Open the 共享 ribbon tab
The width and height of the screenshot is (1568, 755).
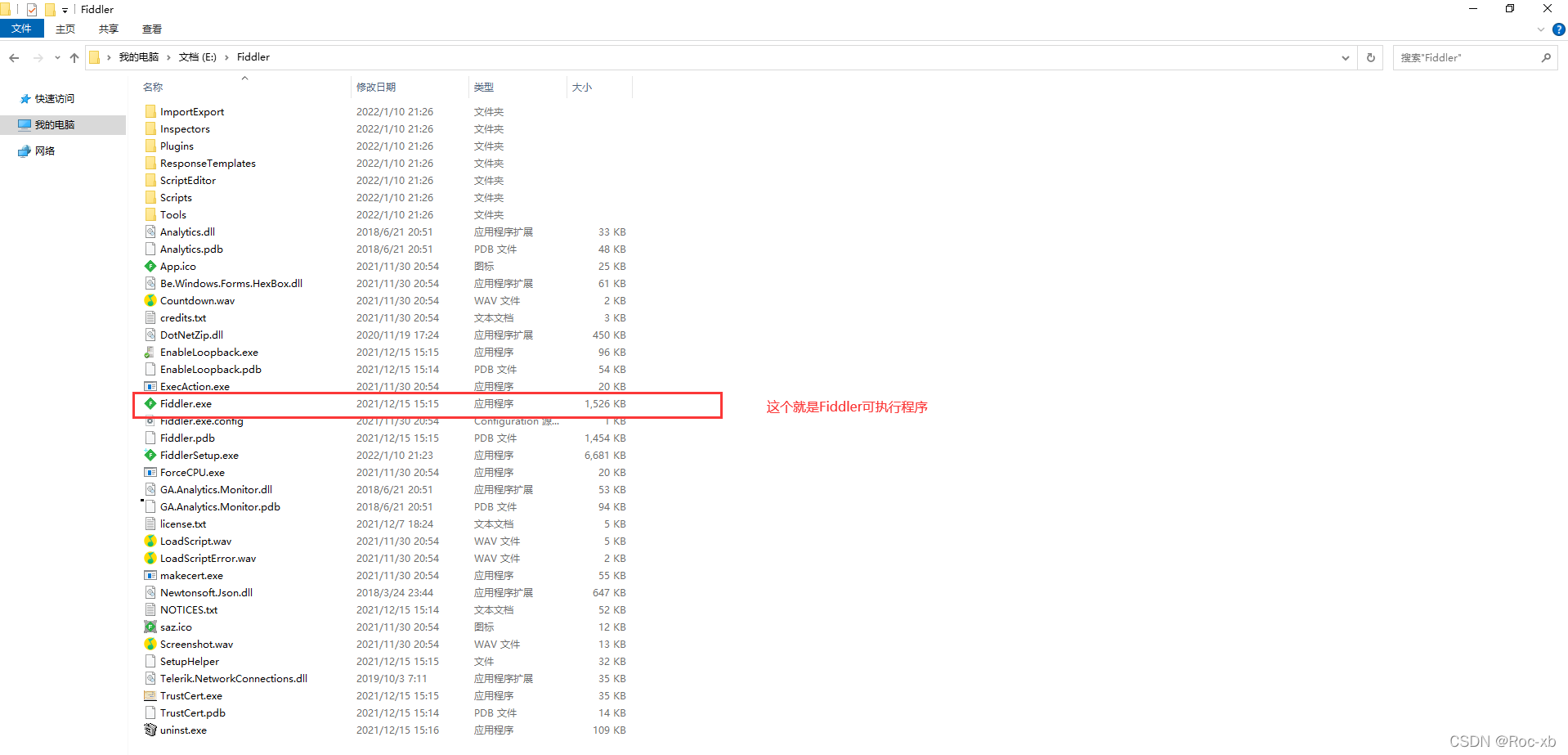click(109, 29)
